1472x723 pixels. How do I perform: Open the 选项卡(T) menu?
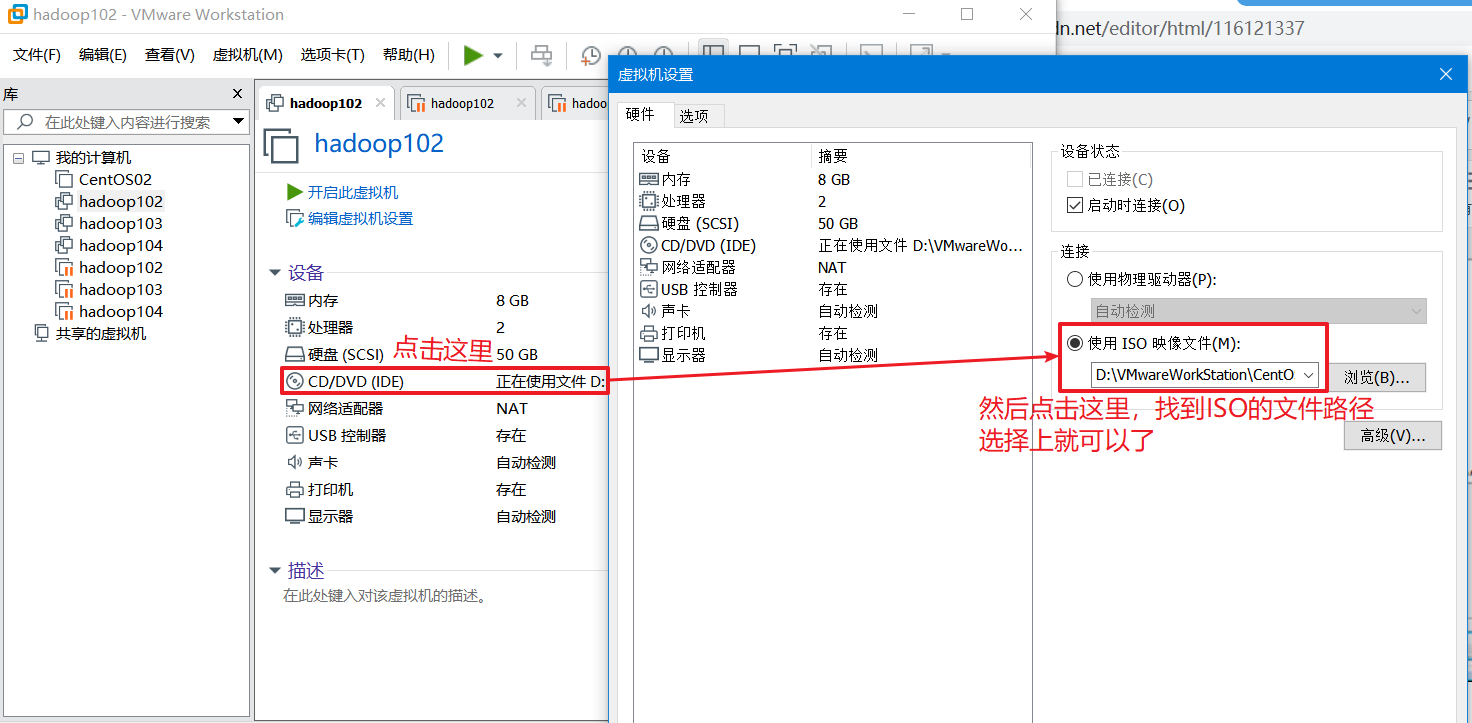coord(333,55)
